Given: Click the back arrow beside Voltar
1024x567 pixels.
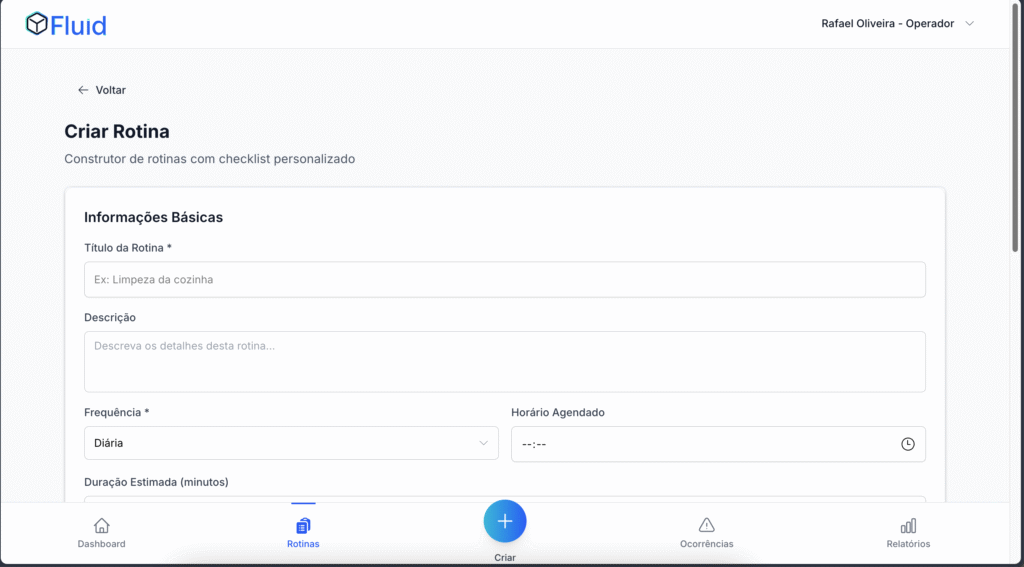Looking at the screenshot, I should pyautogui.click(x=83, y=90).
